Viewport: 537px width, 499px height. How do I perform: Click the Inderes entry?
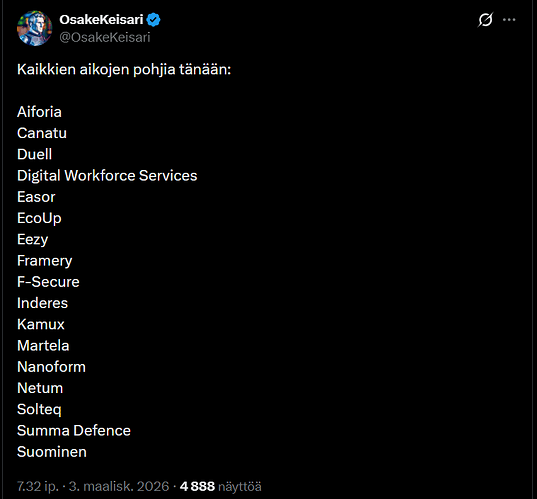42,303
